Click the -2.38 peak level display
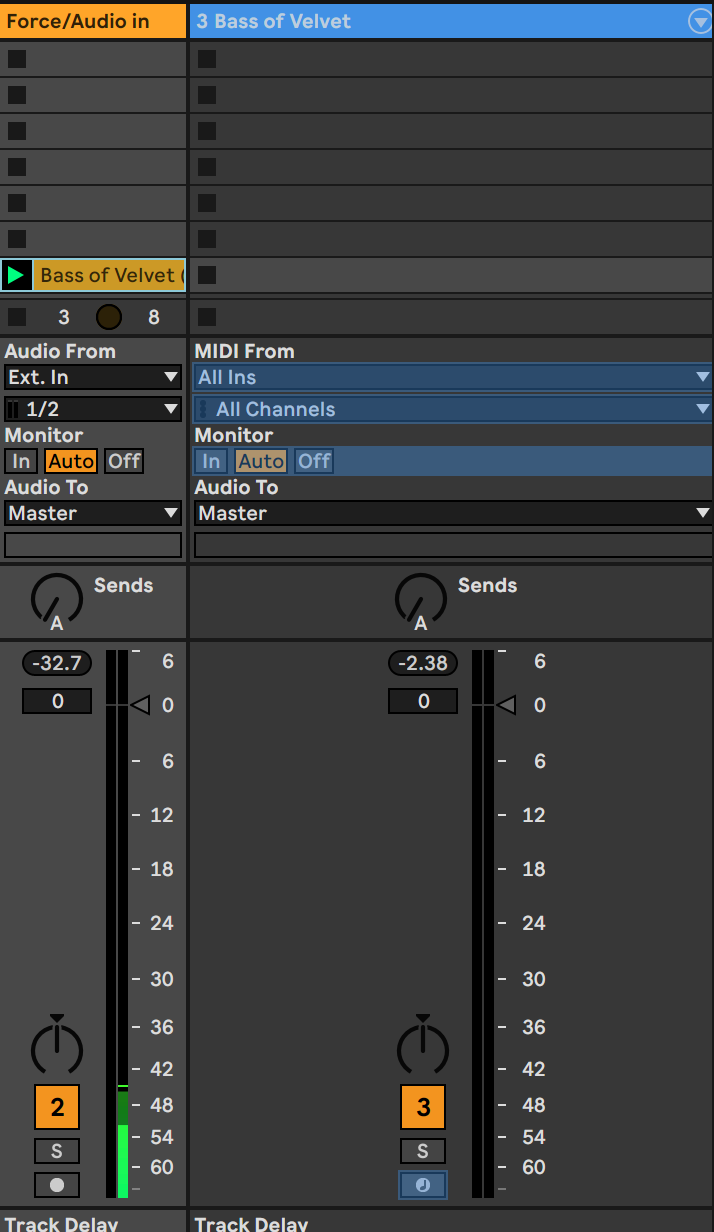 click(423, 663)
